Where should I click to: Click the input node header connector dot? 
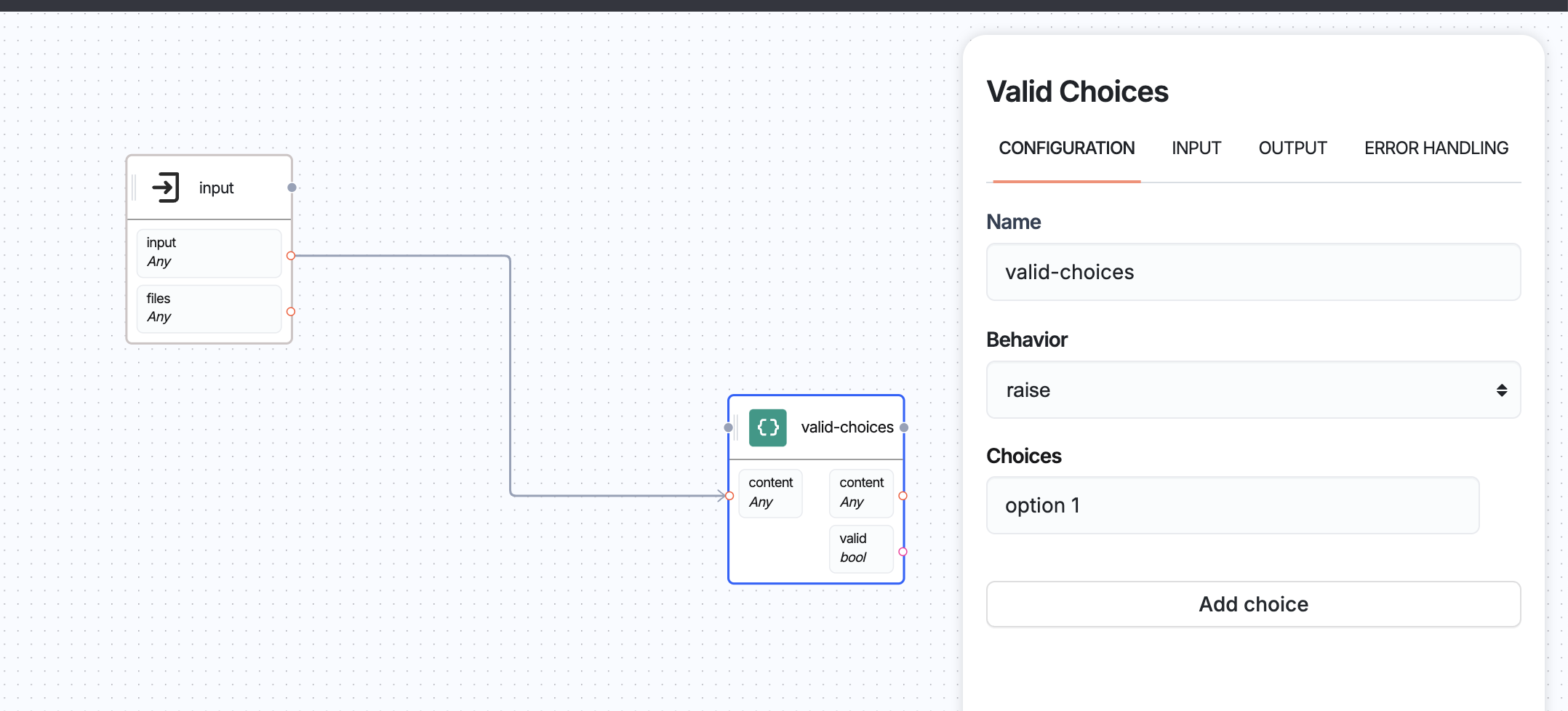coord(292,188)
